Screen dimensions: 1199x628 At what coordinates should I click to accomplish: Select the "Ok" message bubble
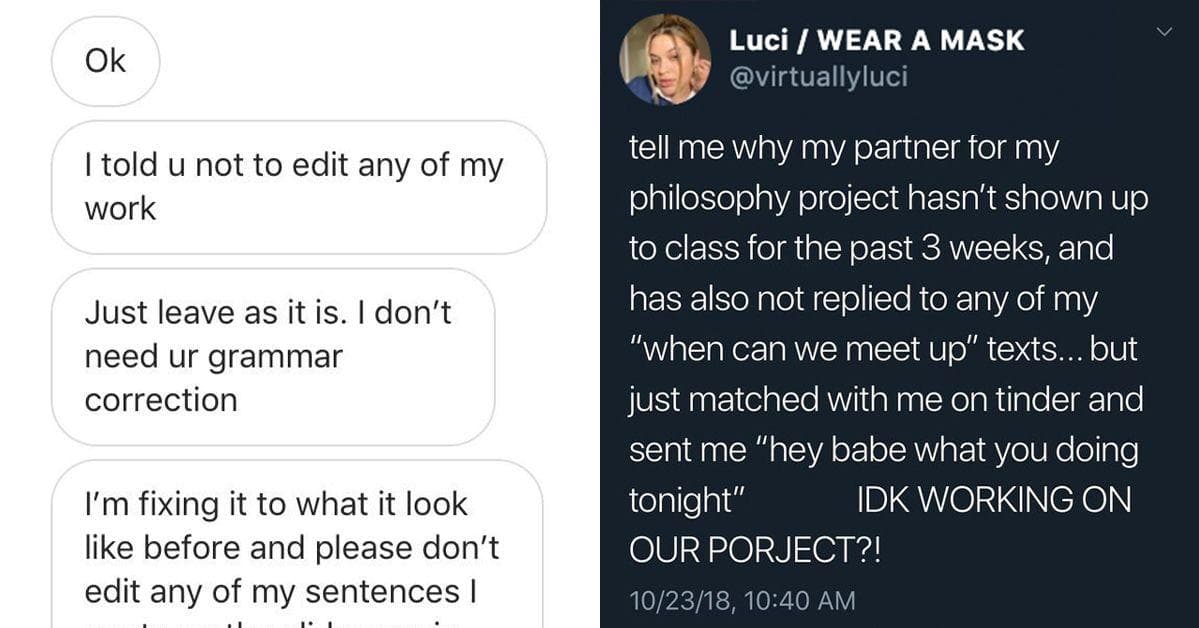[x=105, y=60]
